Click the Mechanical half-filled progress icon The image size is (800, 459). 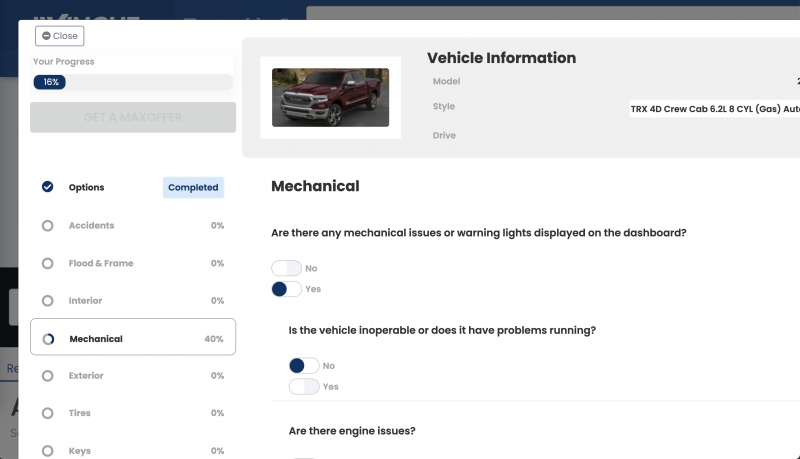point(47,339)
